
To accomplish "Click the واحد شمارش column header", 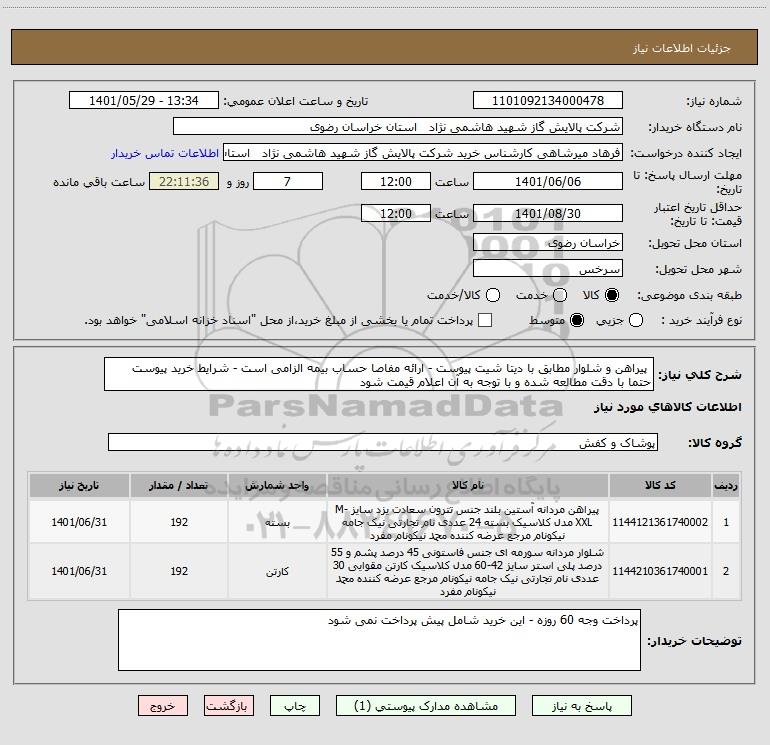I will tap(277, 486).
